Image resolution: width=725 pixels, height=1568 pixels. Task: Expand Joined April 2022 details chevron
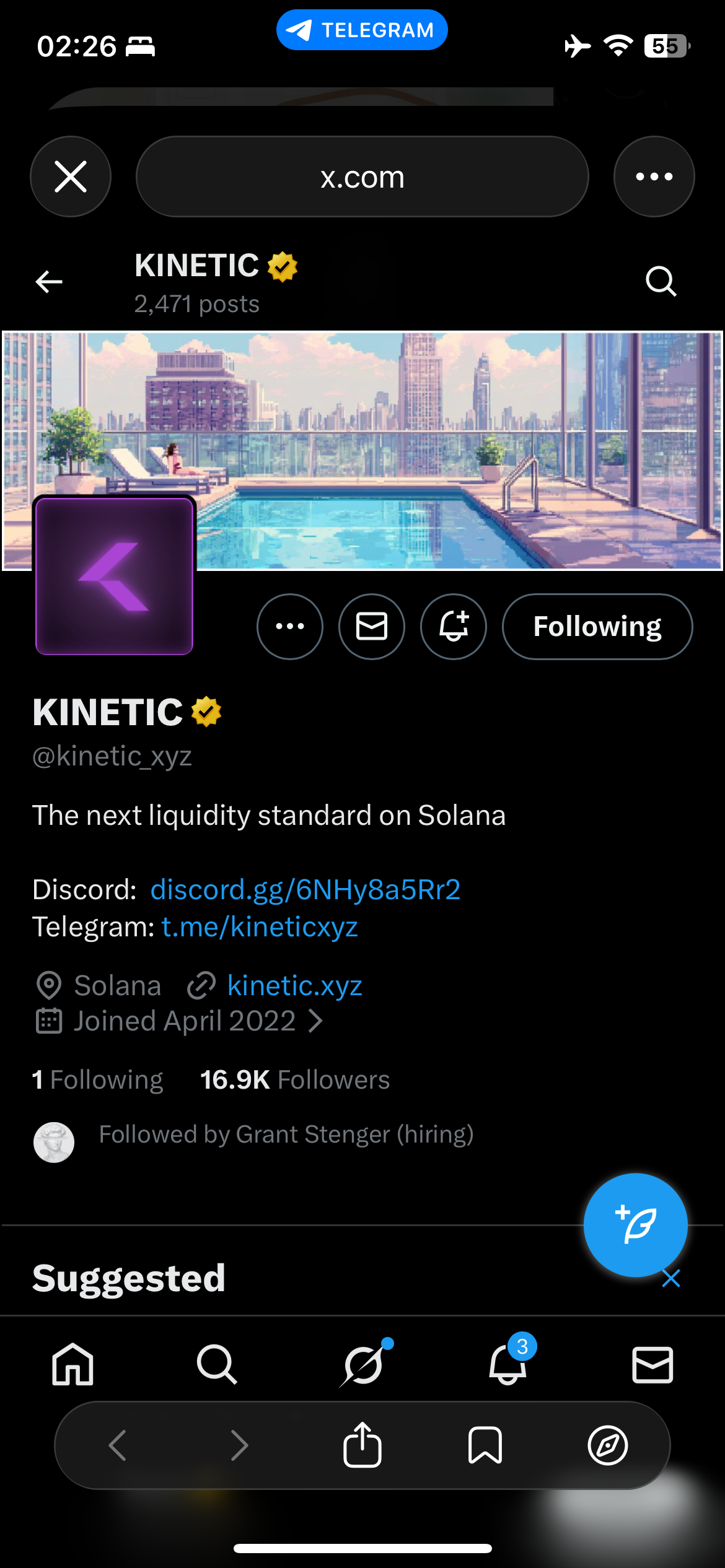pos(315,1021)
